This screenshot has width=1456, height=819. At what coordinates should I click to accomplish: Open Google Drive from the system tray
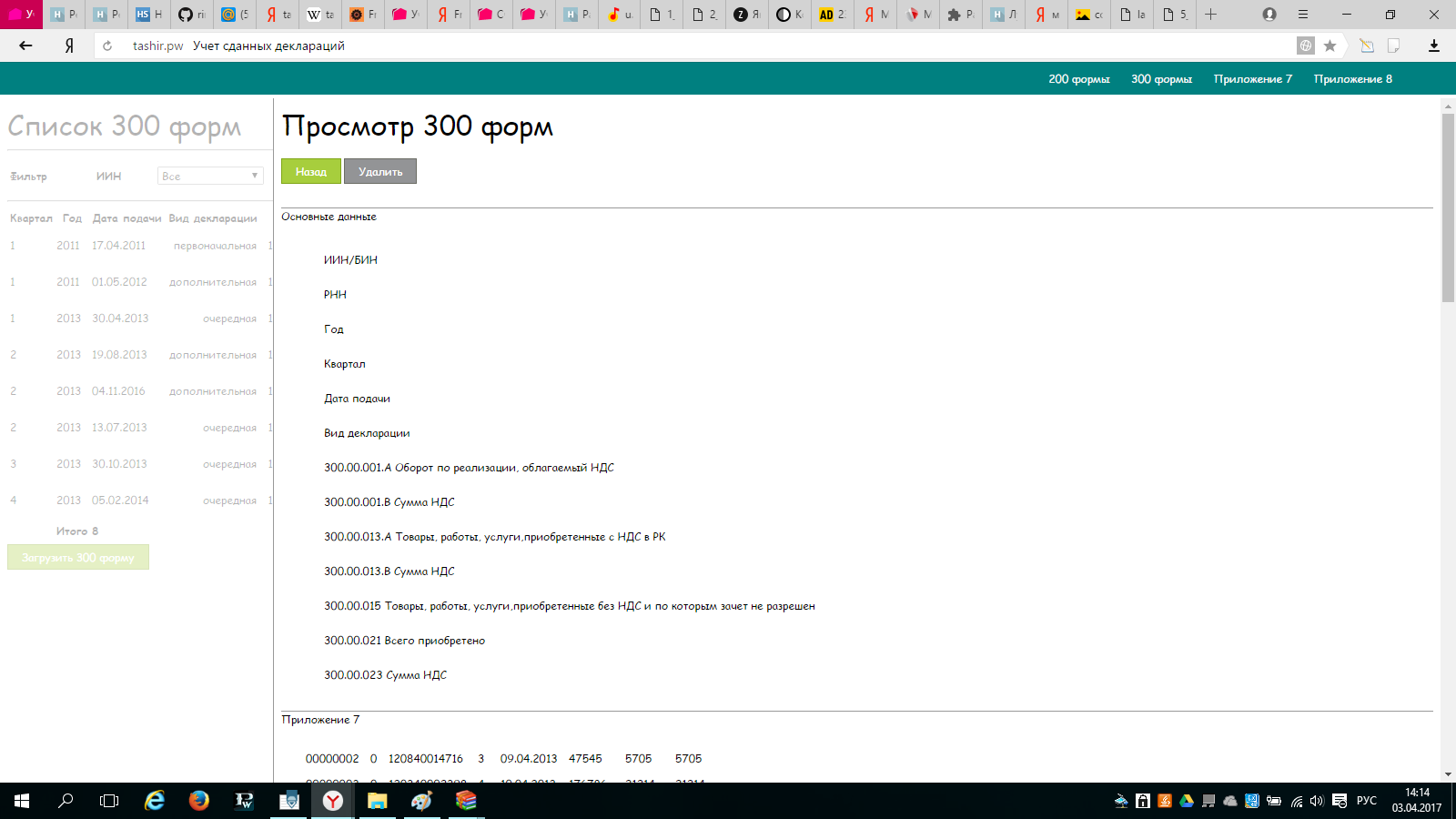click(1185, 802)
